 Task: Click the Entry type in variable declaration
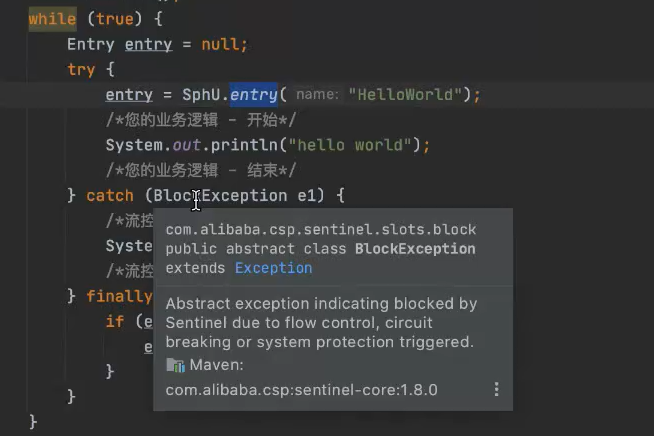tap(91, 44)
